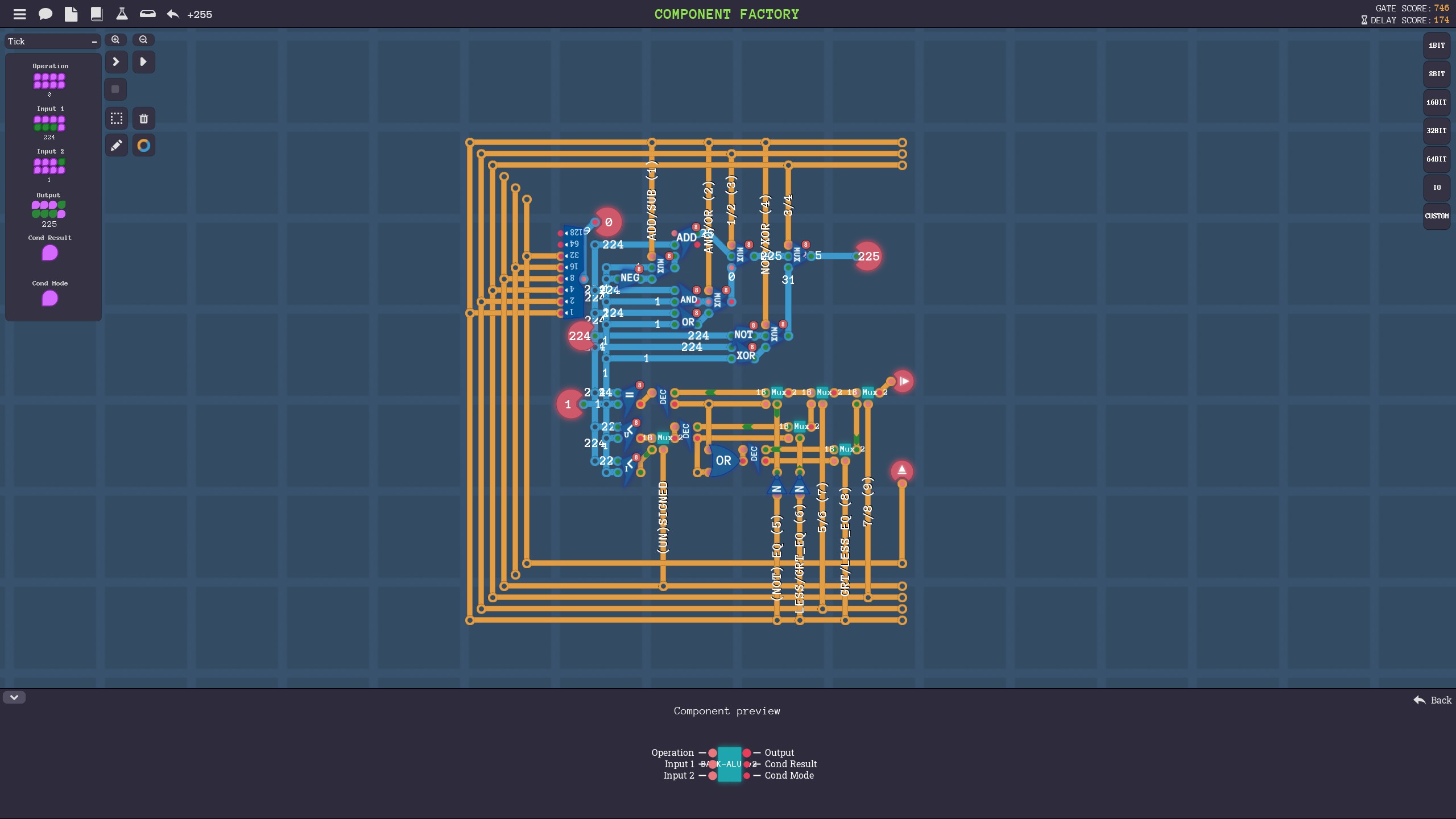Image resolution: width=1456 pixels, height=819 pixels.
Task: Open the 1BIT component category
Action: (1437, 45)
